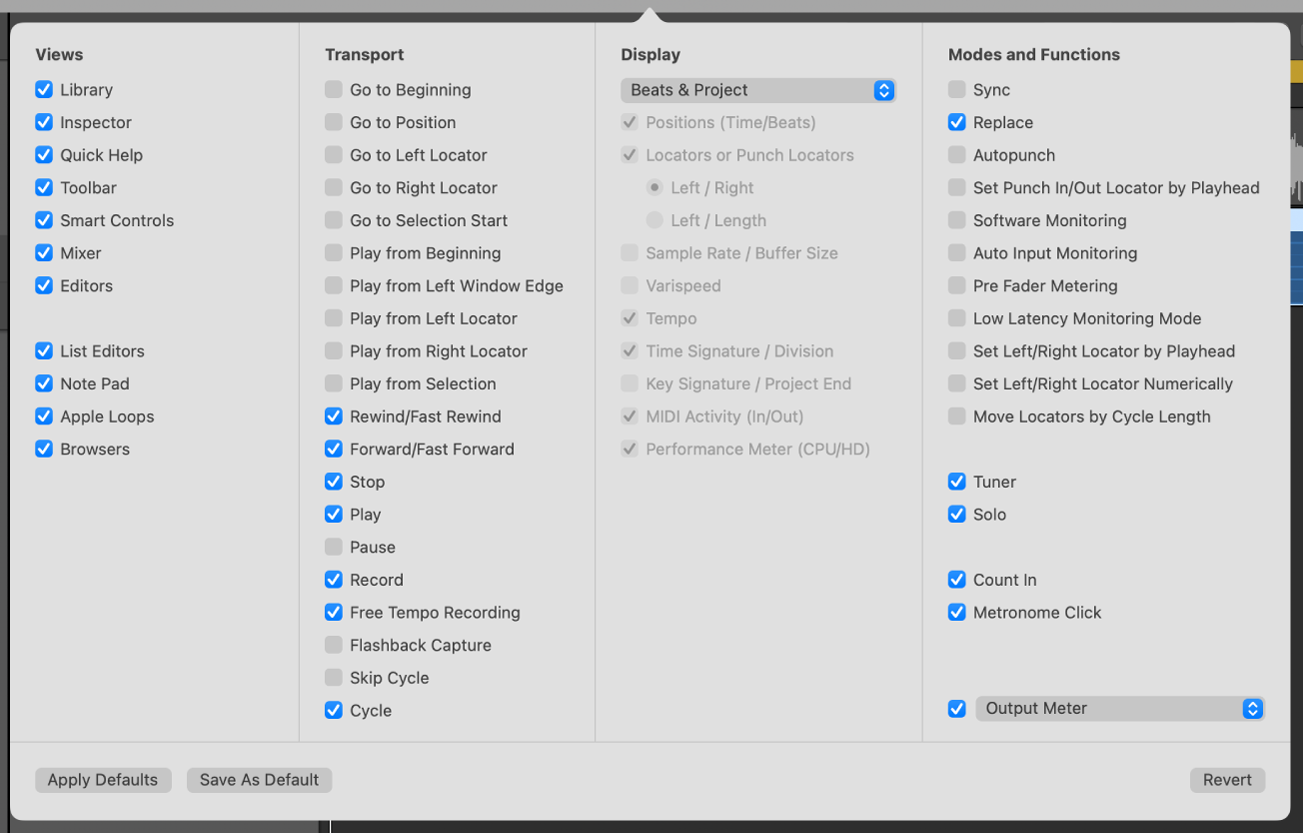Open the Output Meter dropdown

[x=1119, y=708]
